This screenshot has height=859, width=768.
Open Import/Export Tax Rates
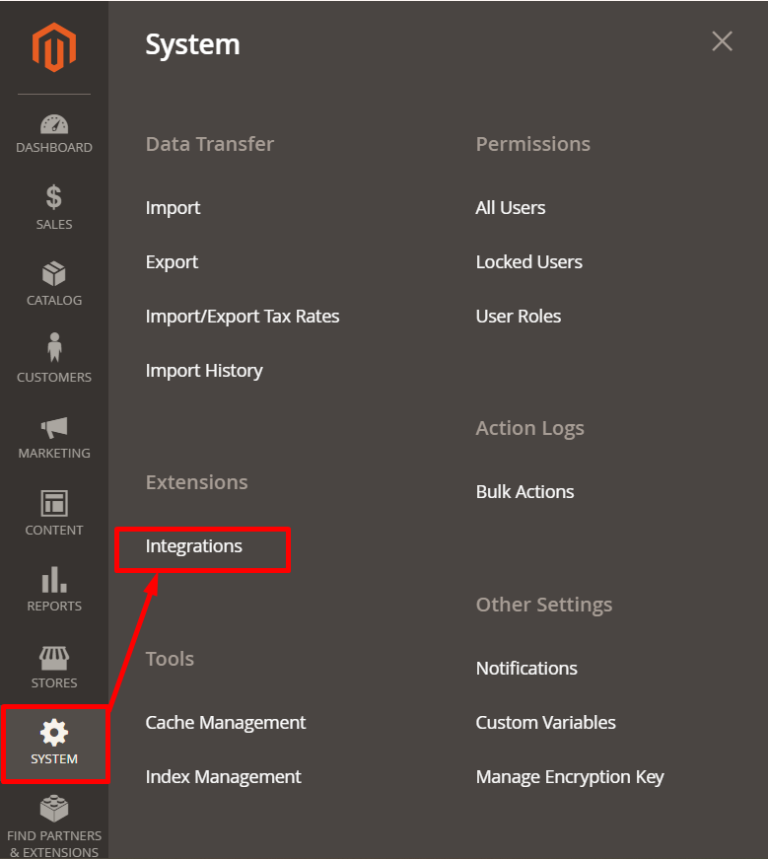(243, 315)
